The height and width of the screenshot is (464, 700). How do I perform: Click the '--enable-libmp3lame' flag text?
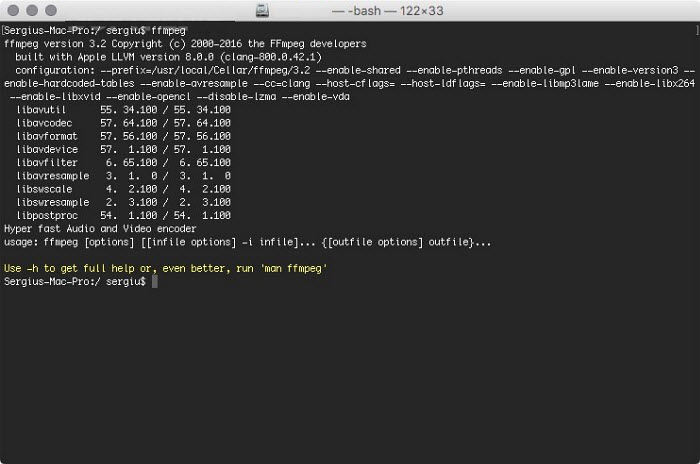(x=545, y=83)
